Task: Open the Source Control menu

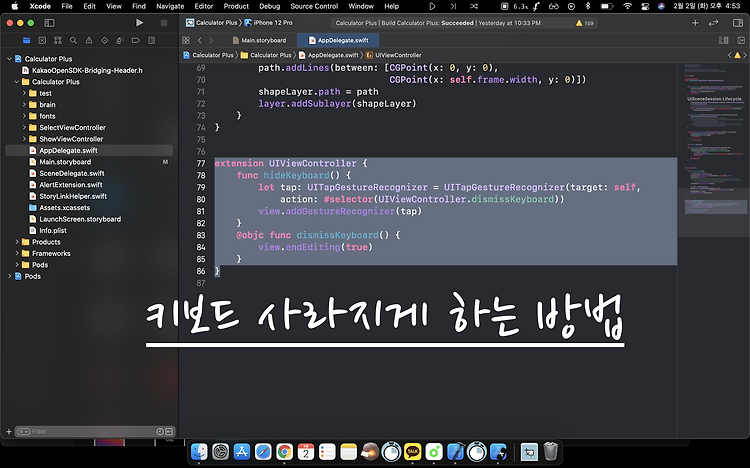Action: [x=314, y=6]
